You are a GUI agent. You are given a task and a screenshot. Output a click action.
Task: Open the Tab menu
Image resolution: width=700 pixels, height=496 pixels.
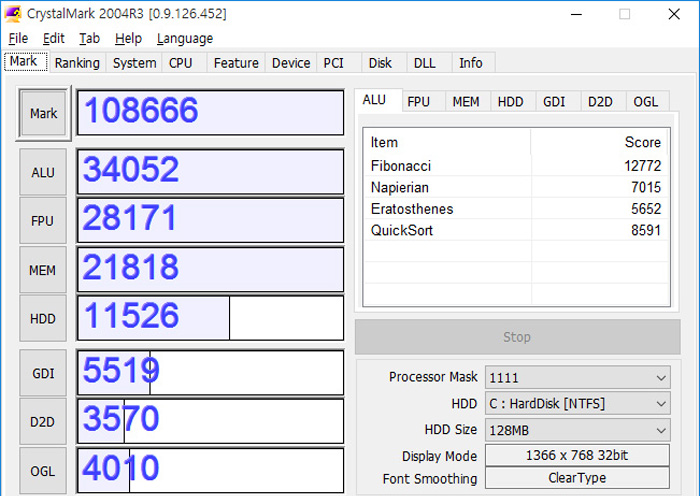click(x=89, y=39)
